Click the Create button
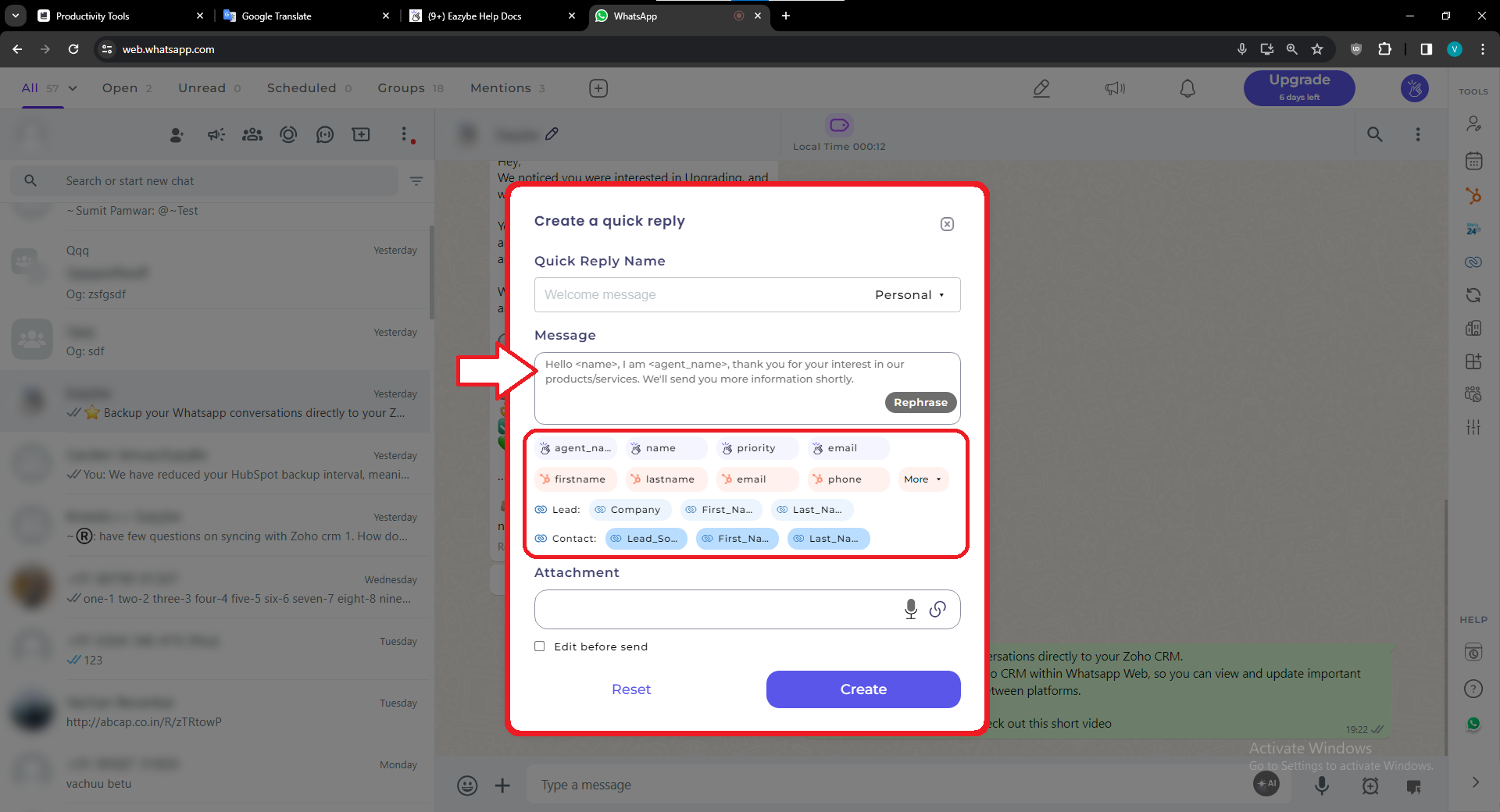1500x812 pixels. click(863, 689)
